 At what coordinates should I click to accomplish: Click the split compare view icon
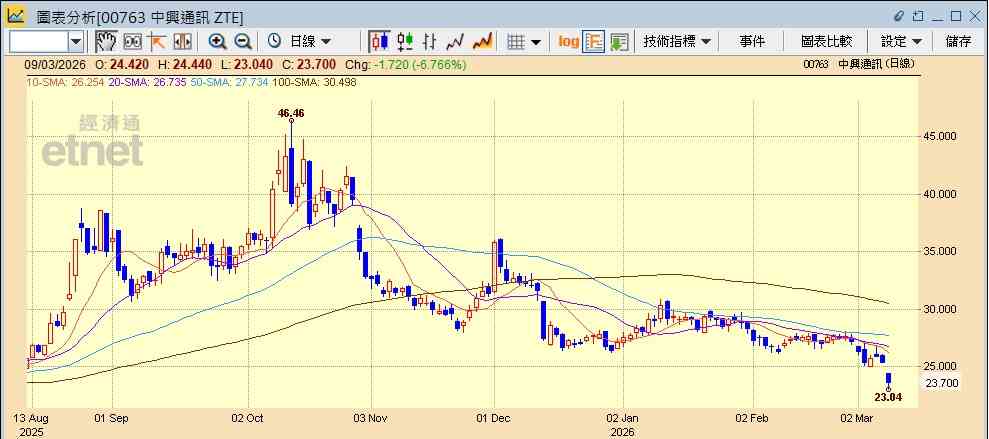point(182,42)
